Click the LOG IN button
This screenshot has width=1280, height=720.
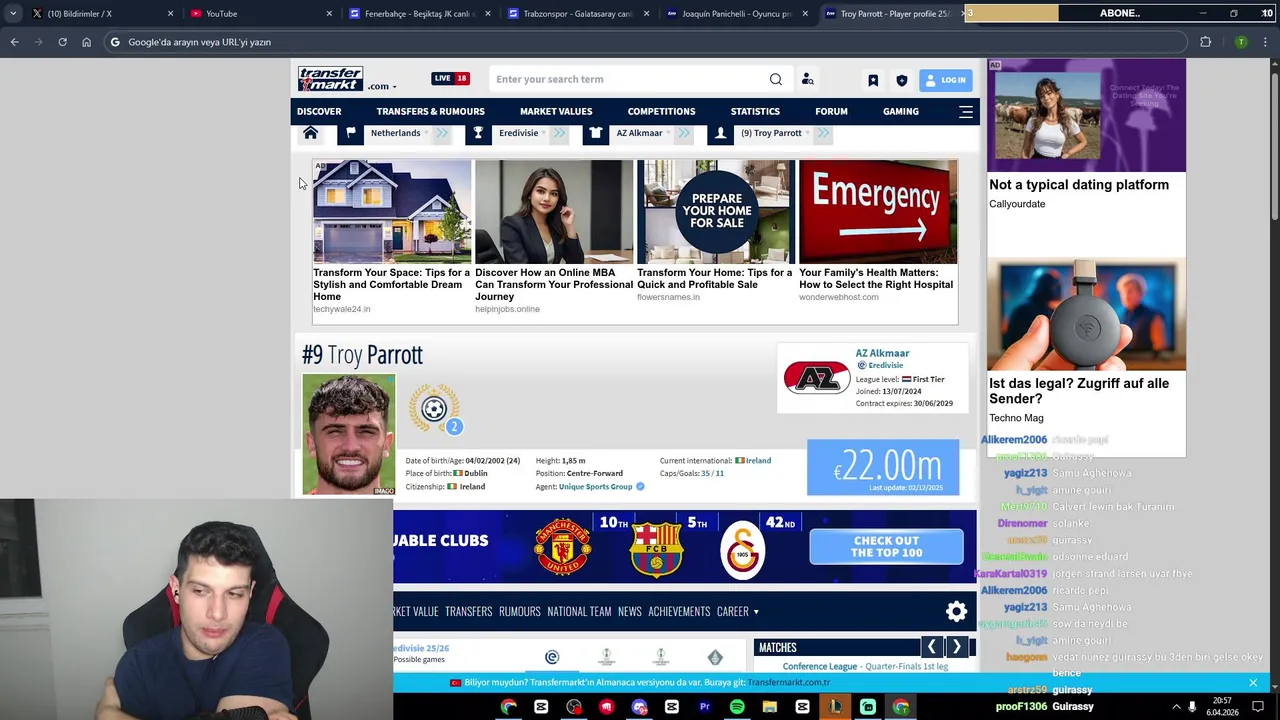[945, 80]
